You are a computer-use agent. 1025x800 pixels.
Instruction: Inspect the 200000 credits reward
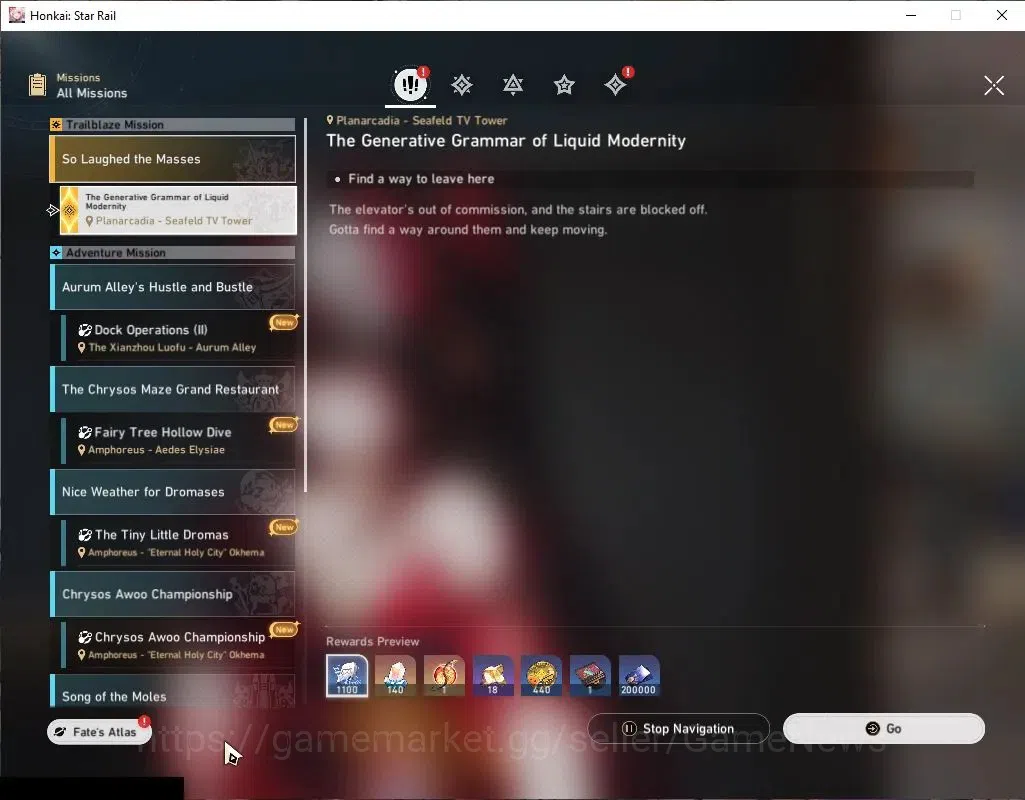coord(639,675)
